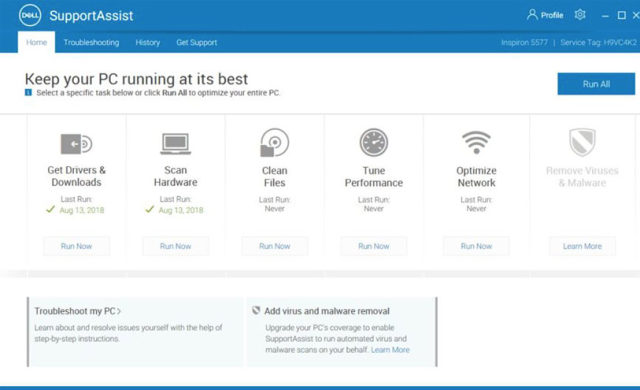640x390 pixels.
Task: Click the Dell logo icon
Action: [x=30, y=16]
